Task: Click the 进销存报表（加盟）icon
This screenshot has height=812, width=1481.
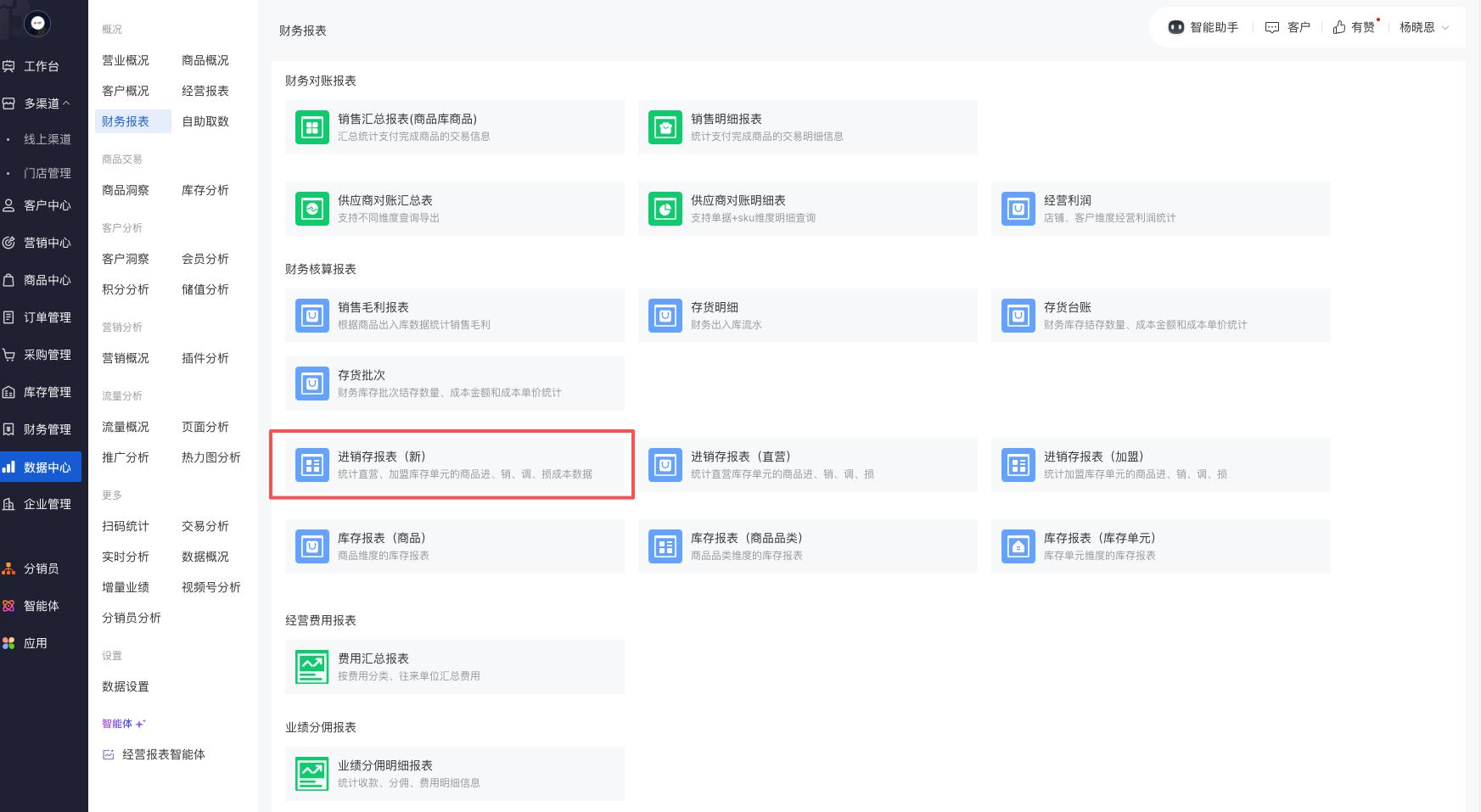Action: (x=1018, y=466)
